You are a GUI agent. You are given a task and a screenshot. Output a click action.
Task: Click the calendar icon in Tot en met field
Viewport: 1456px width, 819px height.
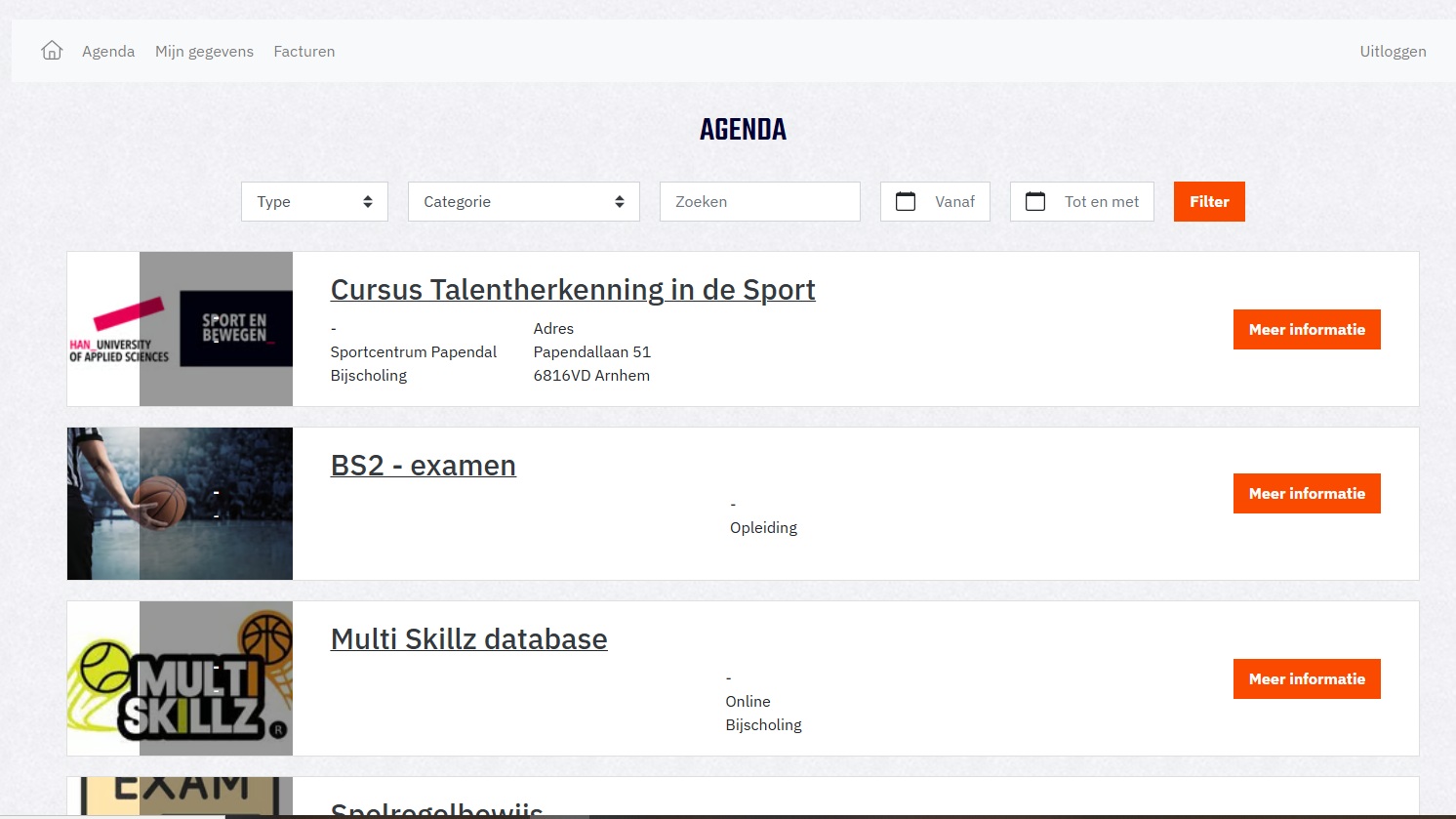click(1035, 201)
